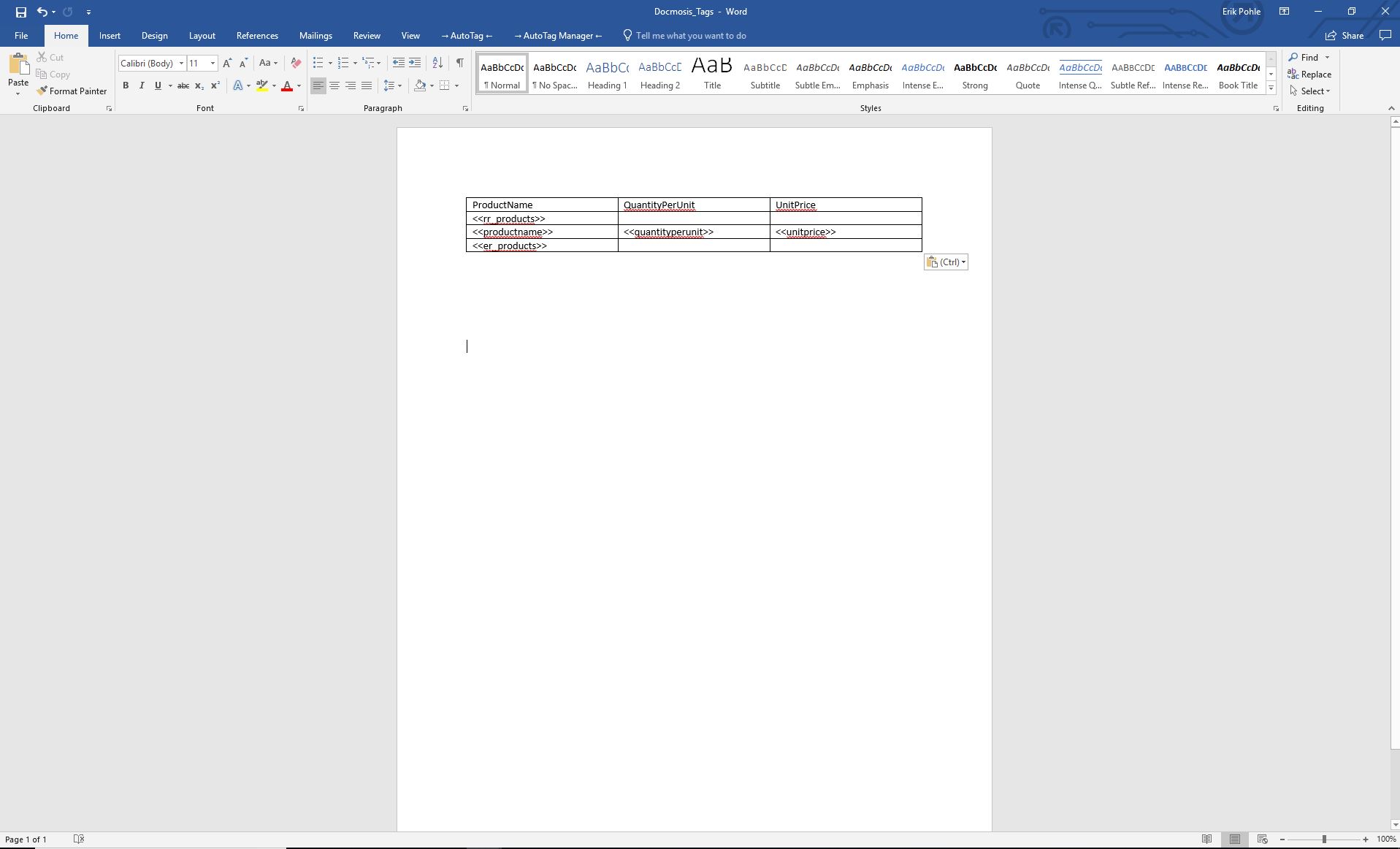Open Paragraph dialog launcher

click(x=465, y=109)
